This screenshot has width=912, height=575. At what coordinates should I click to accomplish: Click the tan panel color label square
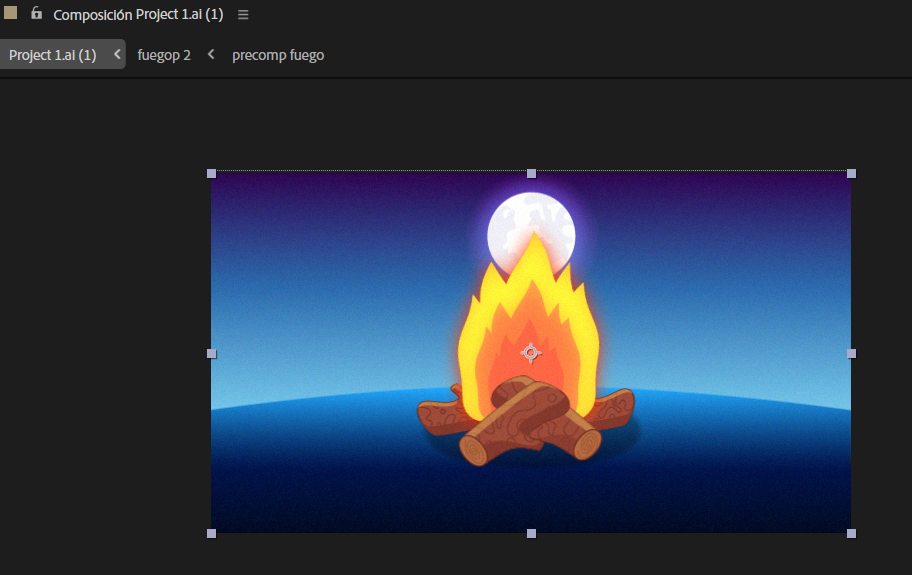coord(10,13)
